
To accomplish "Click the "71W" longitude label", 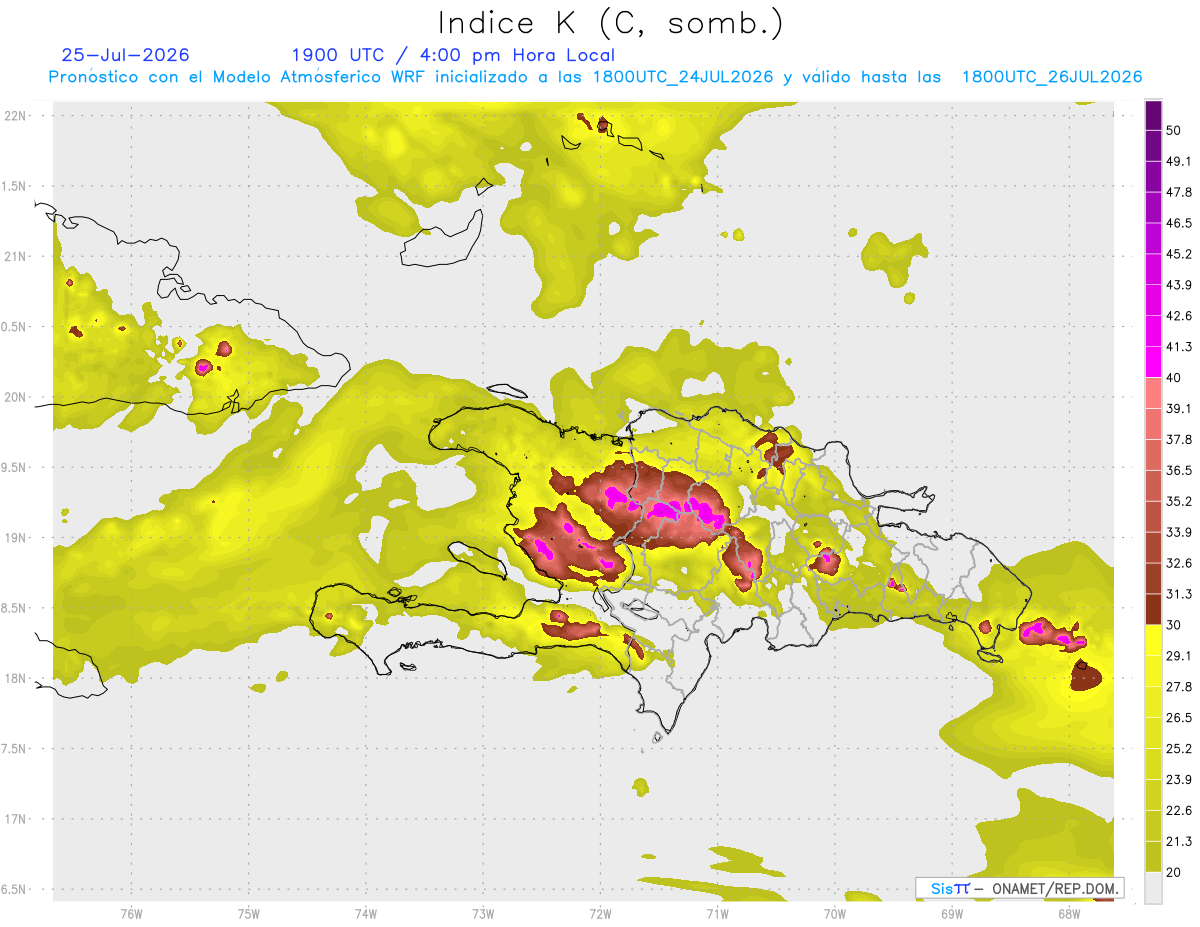I will [x=717, y=913].
